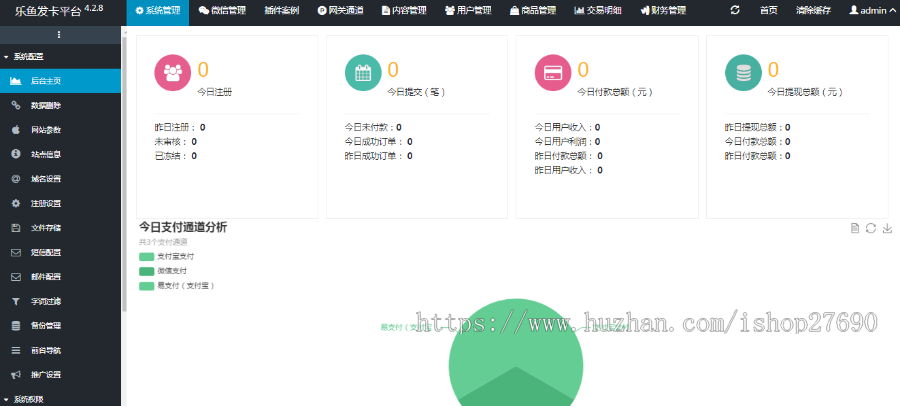Image resolution: width=900 pixels, height=406 pixels.
Task: Save chart as image download icon
Action: (887, 228)
